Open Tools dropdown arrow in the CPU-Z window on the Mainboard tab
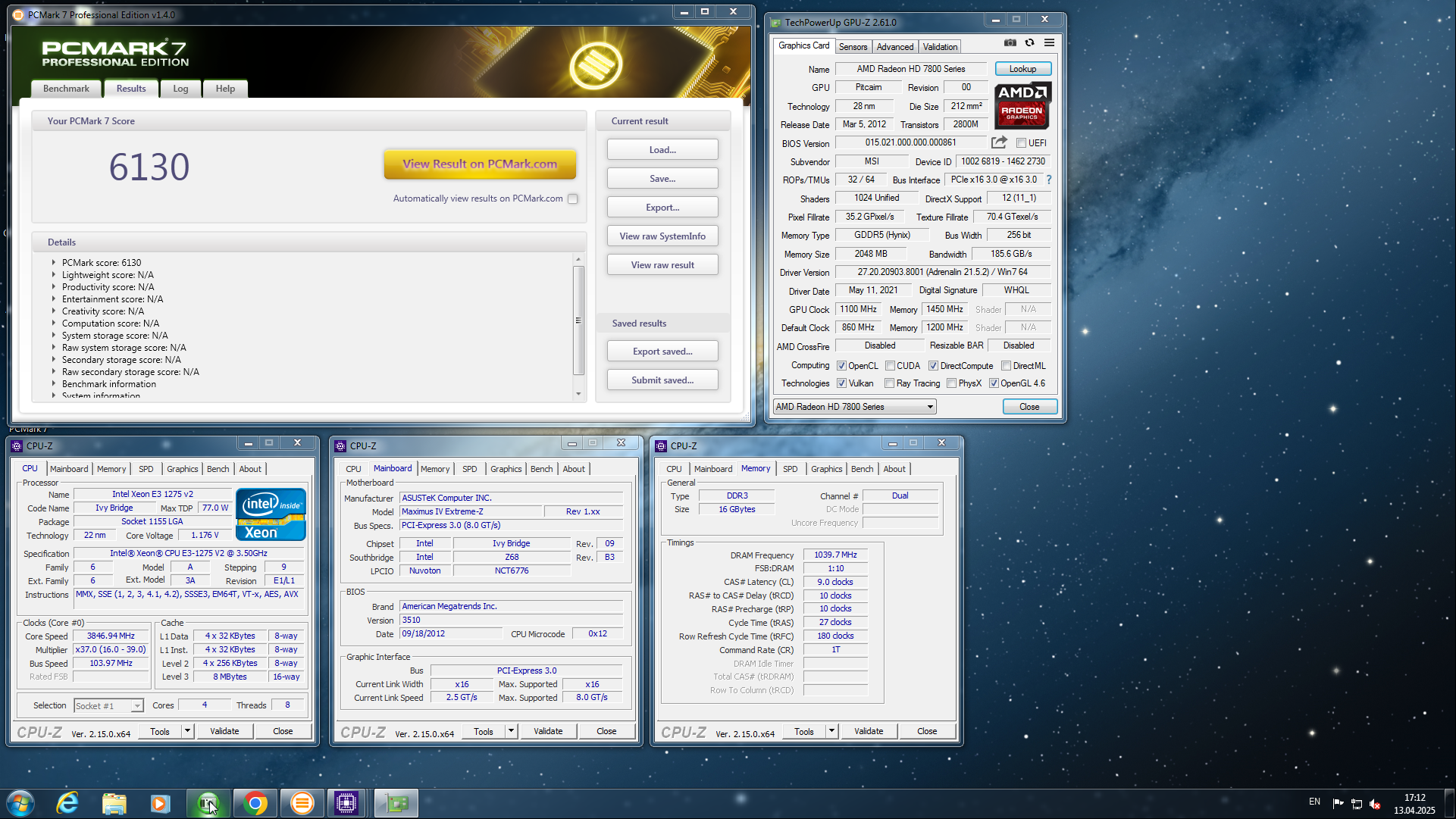The image size is (1456, 819). tap(511, 731)
